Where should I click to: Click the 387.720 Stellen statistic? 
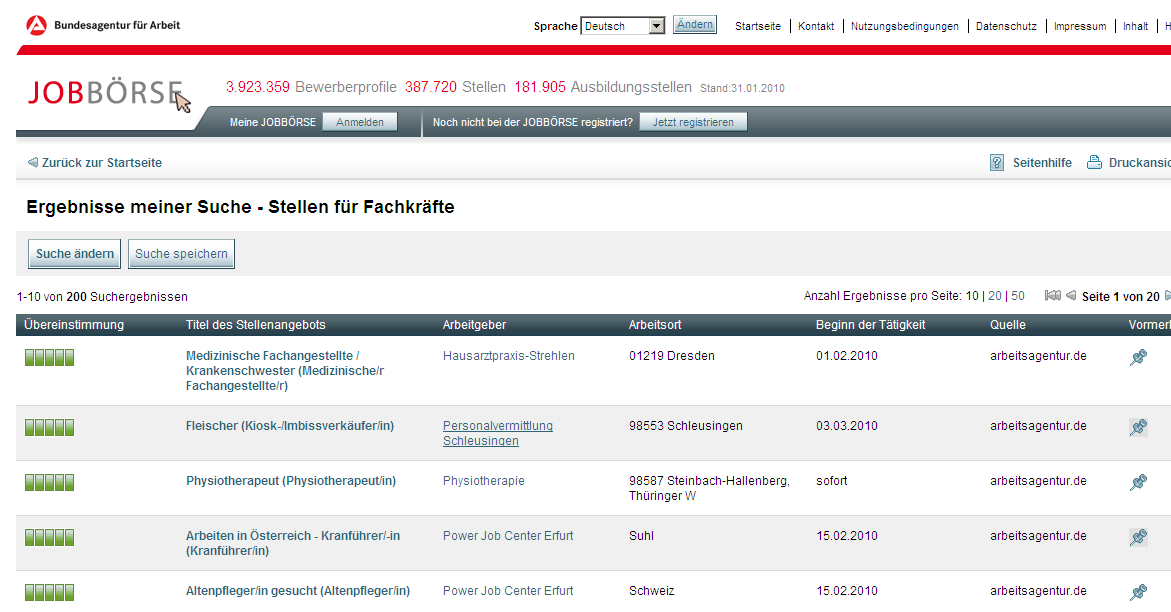456,87
